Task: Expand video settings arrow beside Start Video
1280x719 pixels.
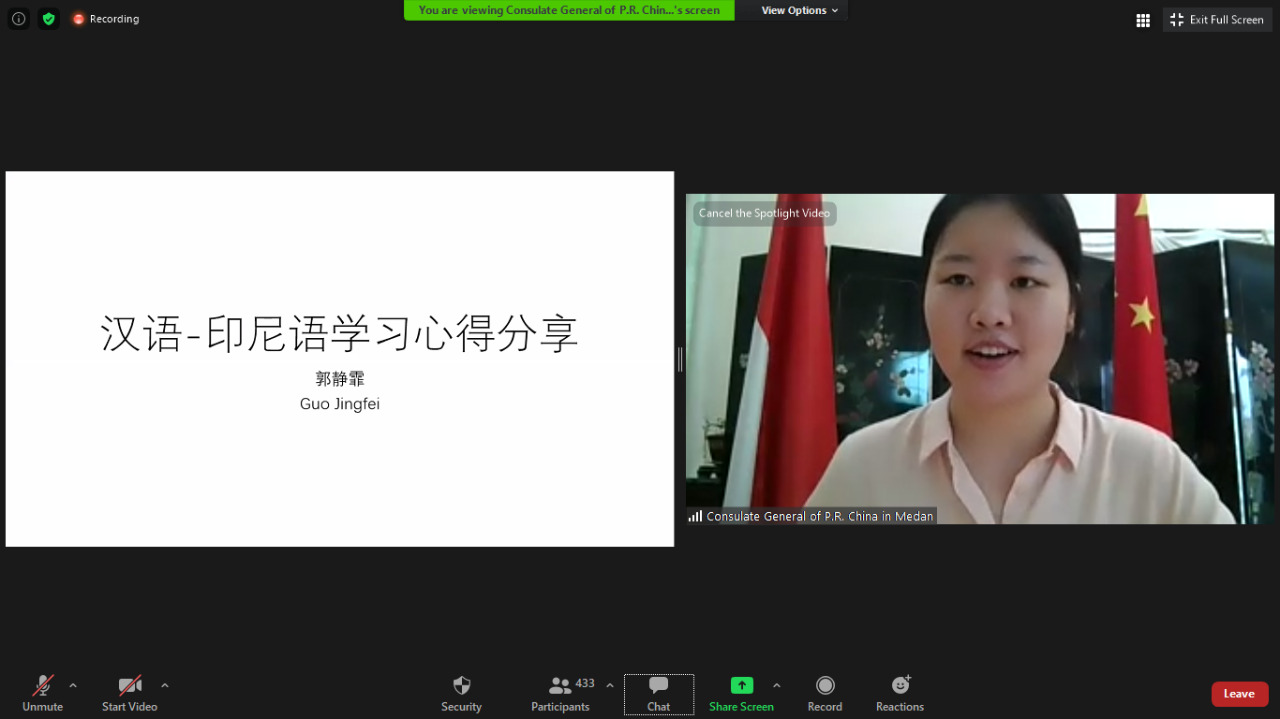Action: pos(165,686)
